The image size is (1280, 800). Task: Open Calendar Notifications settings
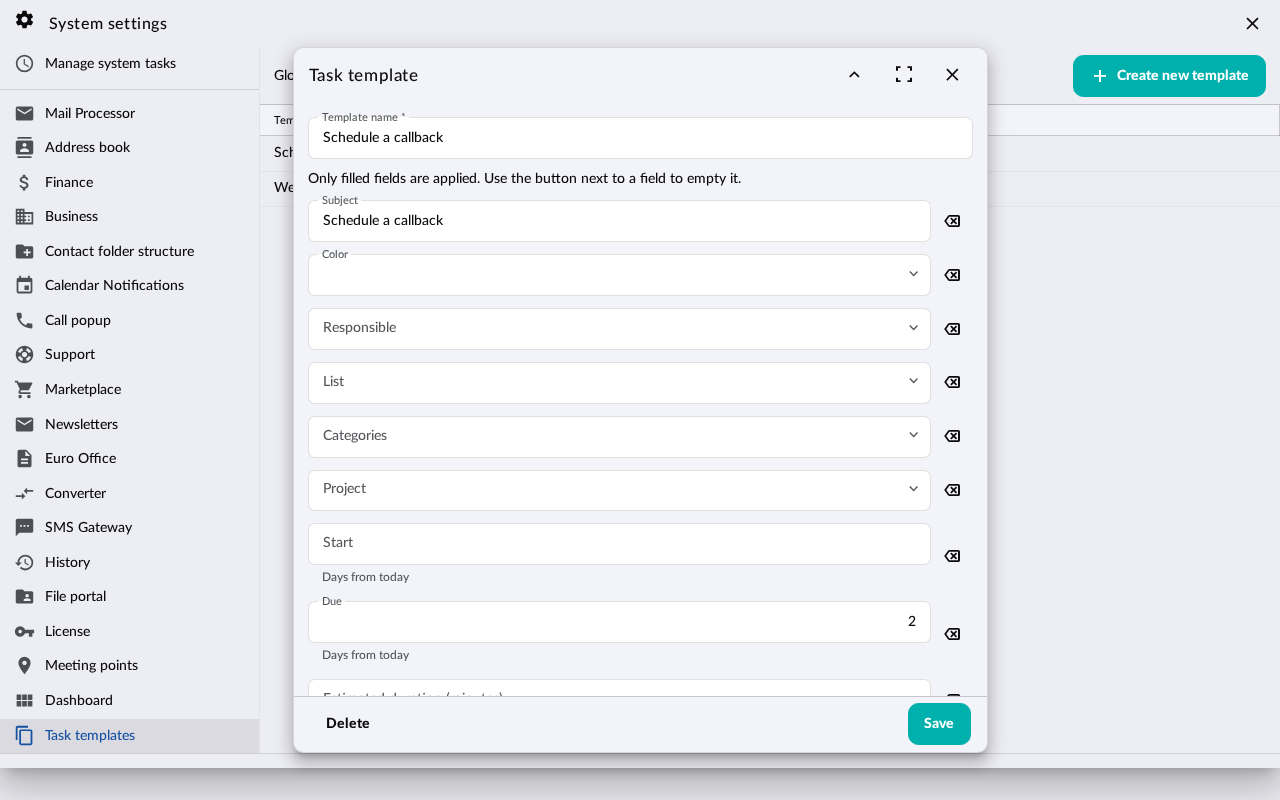pyautogui.click(x=130, y=286)
